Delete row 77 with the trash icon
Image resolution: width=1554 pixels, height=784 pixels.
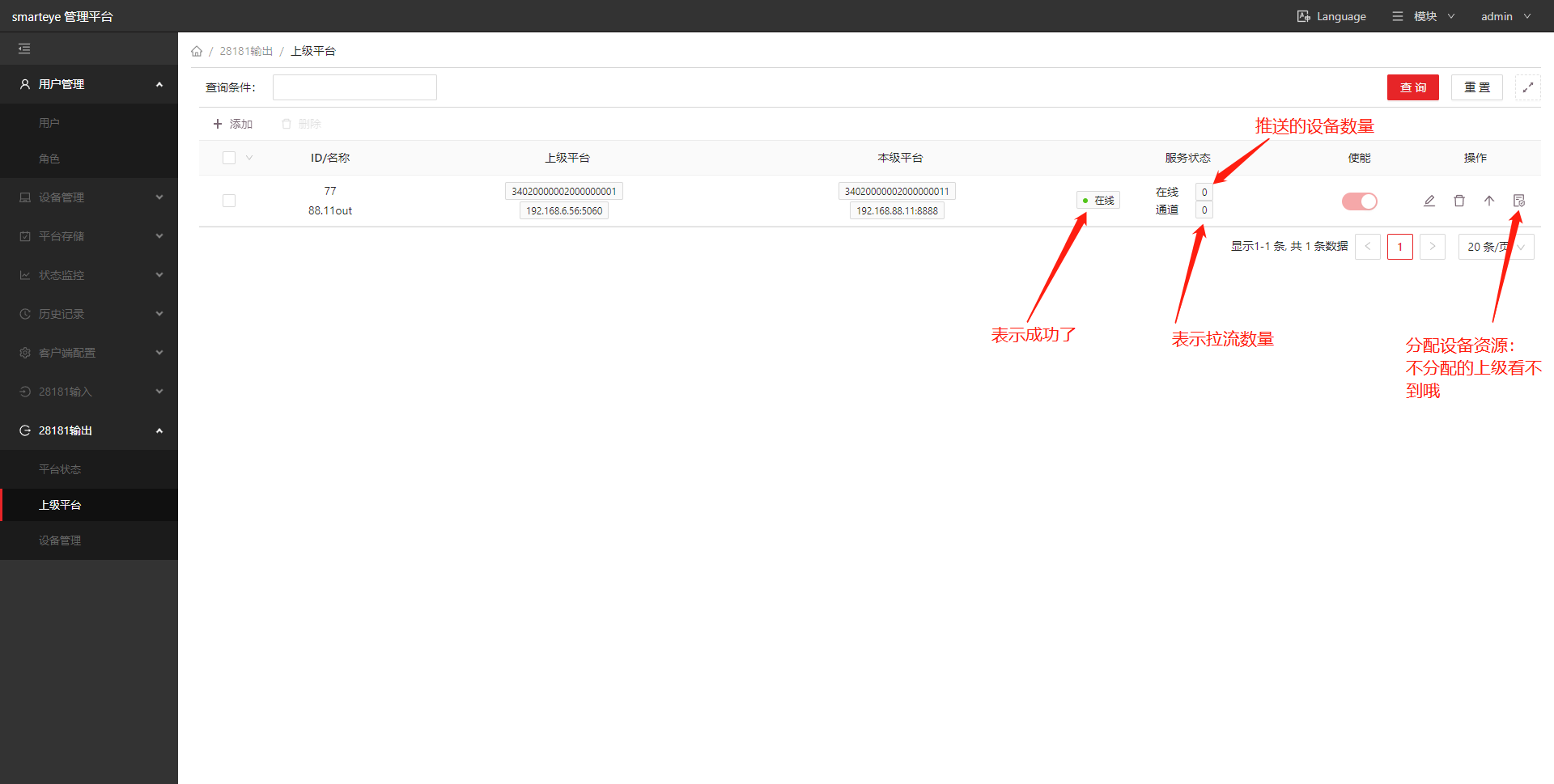coord(1459,201)
